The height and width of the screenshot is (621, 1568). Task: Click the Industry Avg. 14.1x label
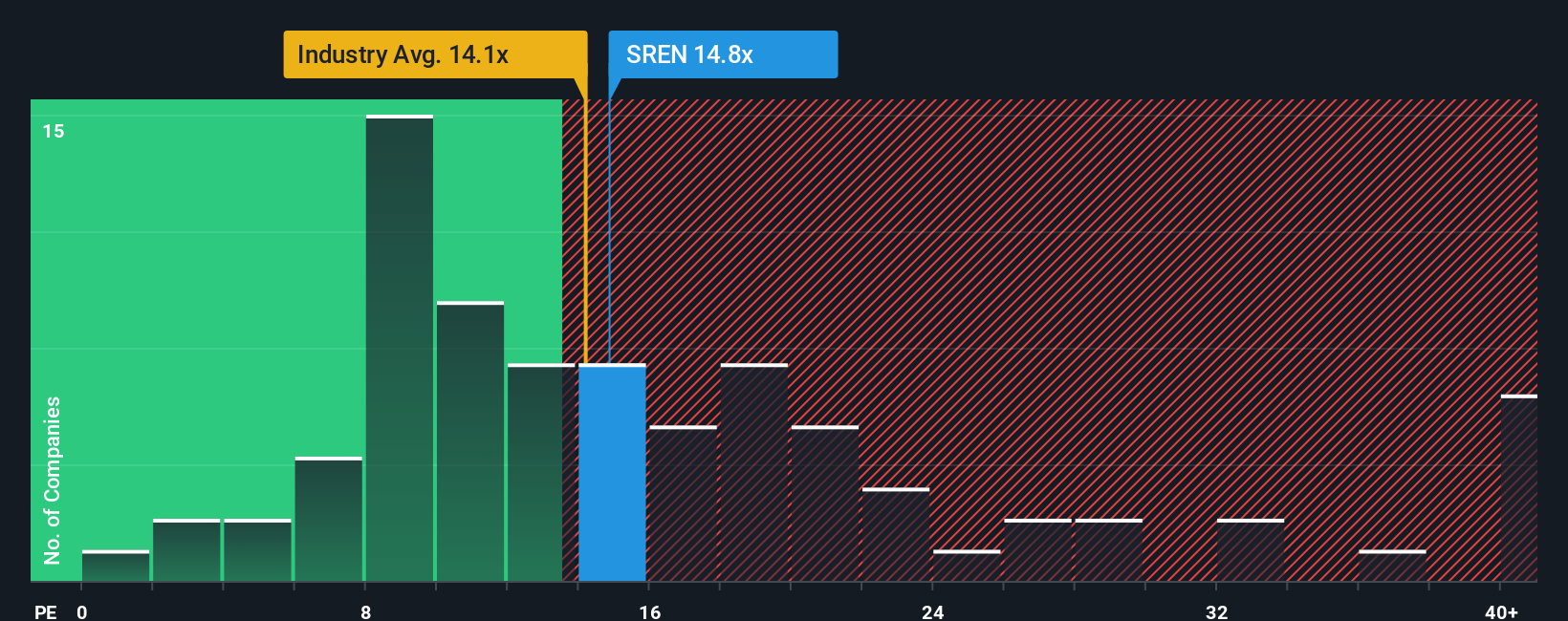click(435, 54)
